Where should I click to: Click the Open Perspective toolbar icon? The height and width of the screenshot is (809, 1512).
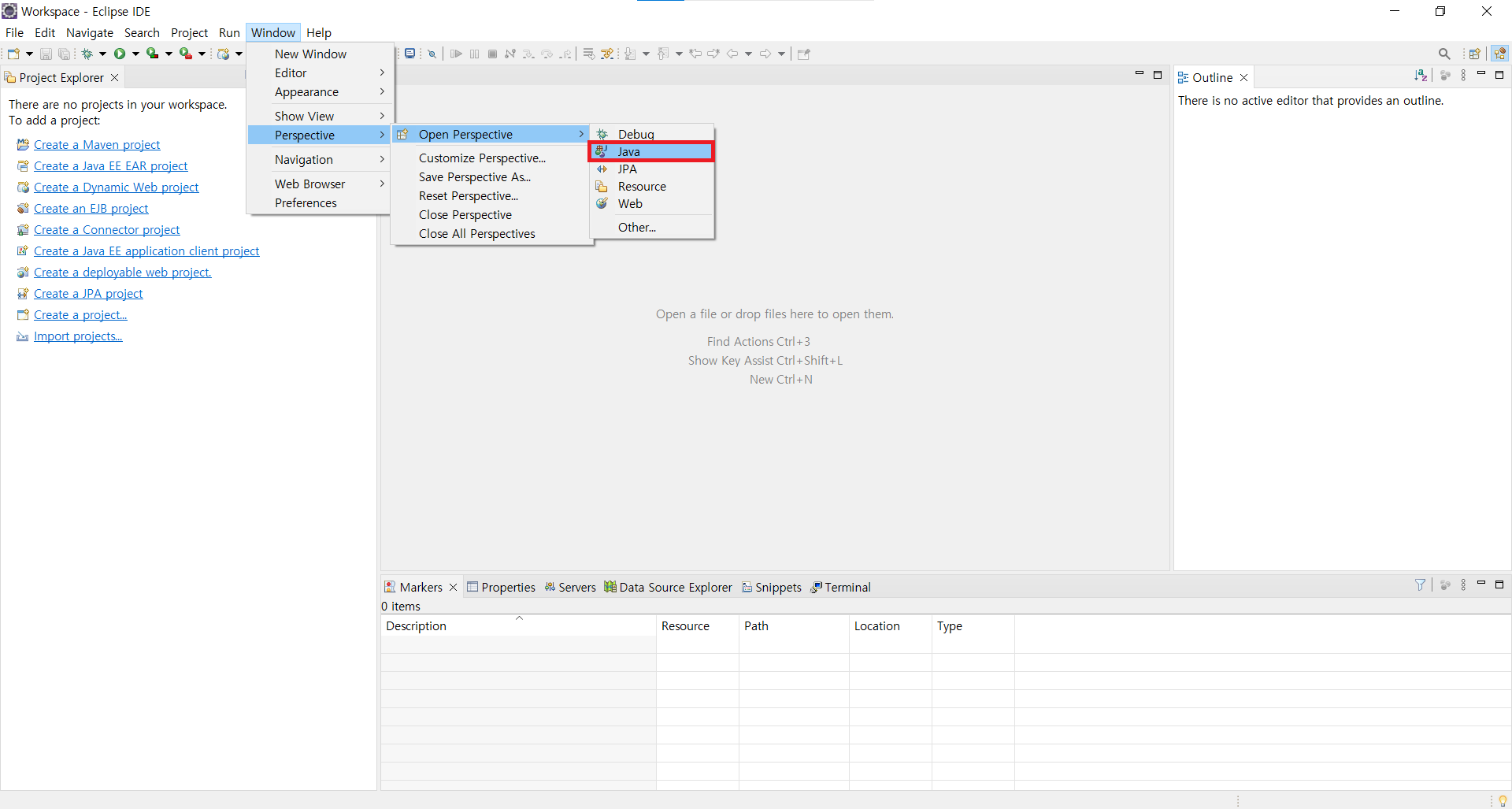pyautogui.click(x=1475, y=54)
